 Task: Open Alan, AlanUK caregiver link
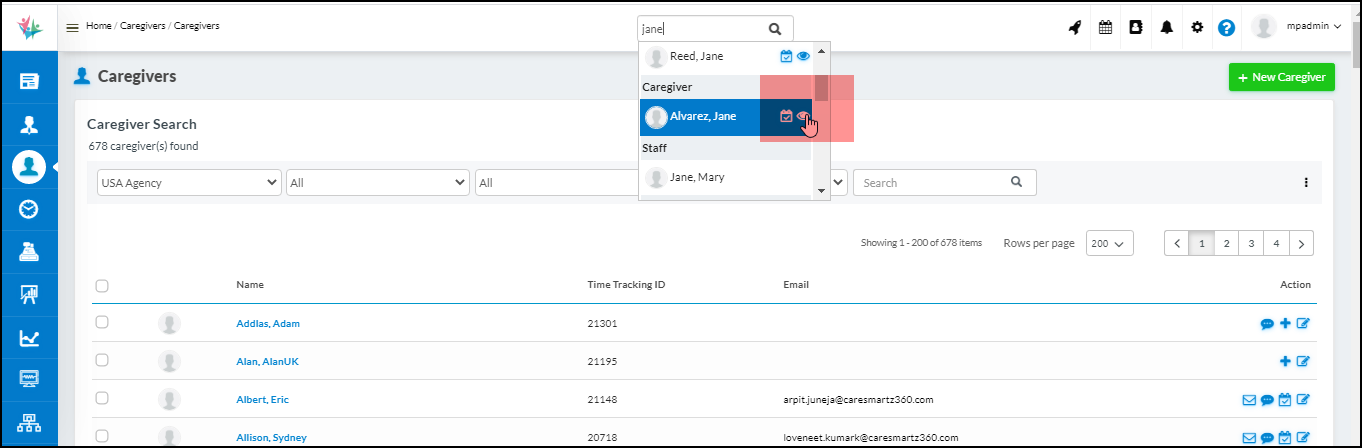coord(267,361)
